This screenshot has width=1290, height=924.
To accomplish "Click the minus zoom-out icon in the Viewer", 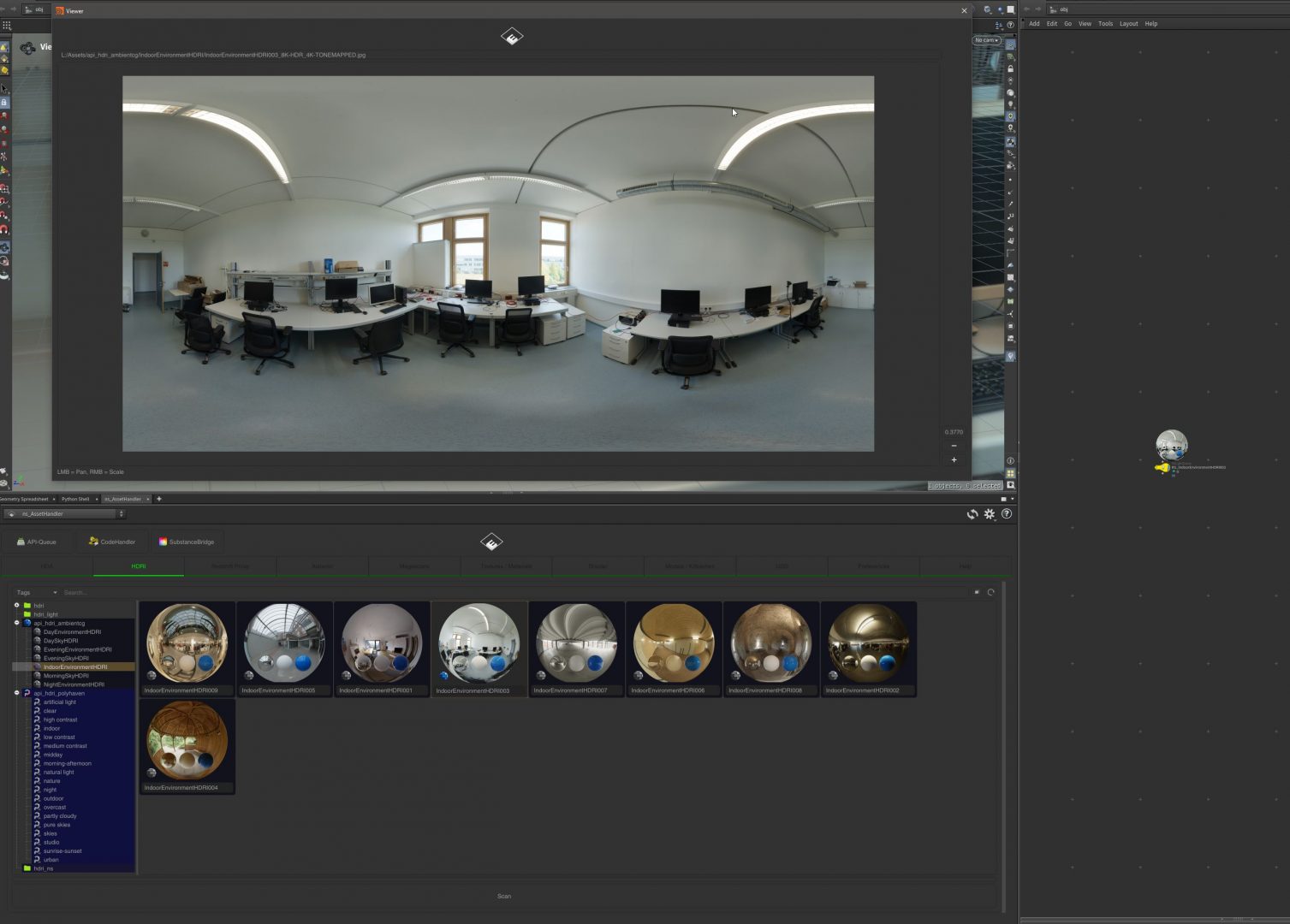I will pyautogui.click(x=954, y=446).
